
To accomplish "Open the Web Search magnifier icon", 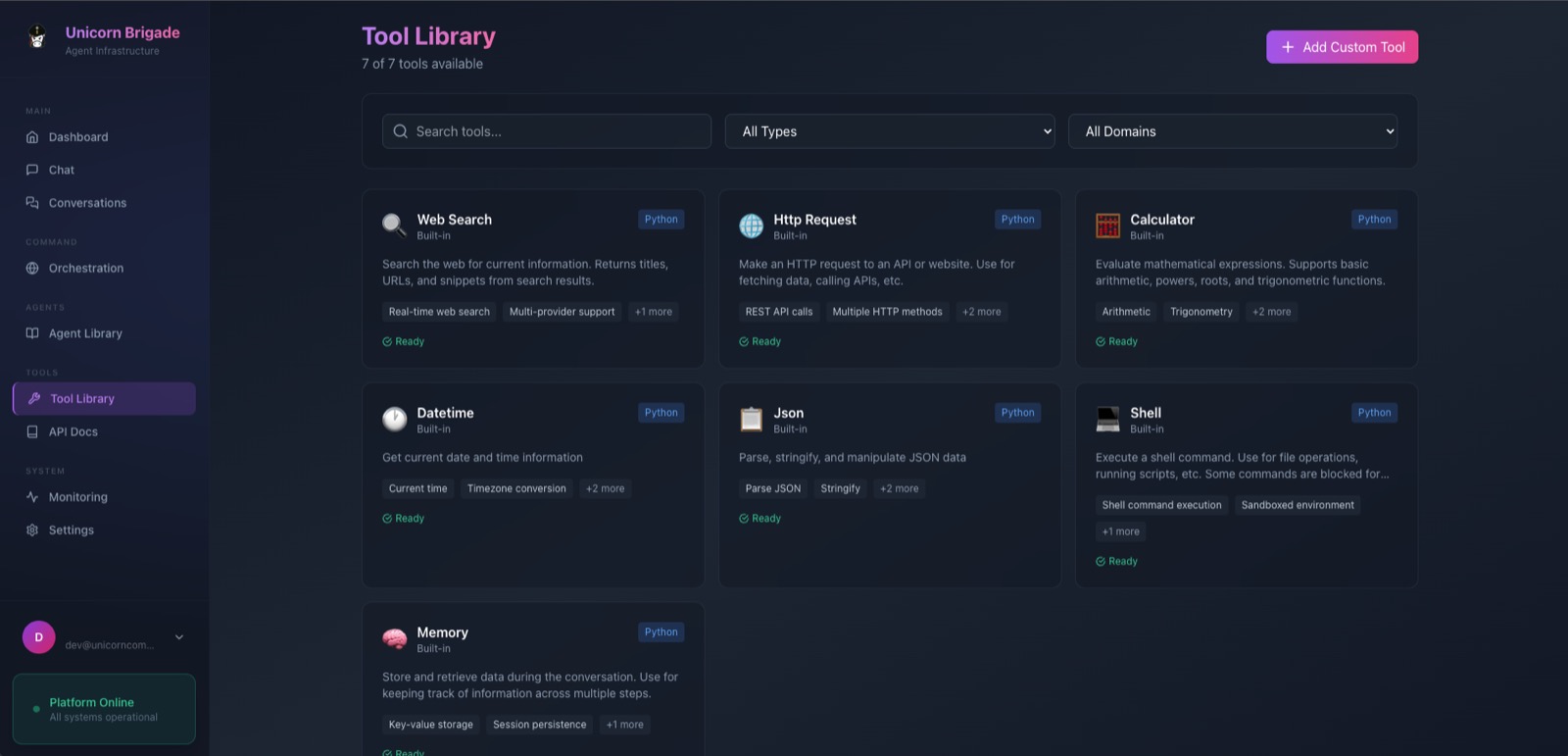I will tap(394, 226).
